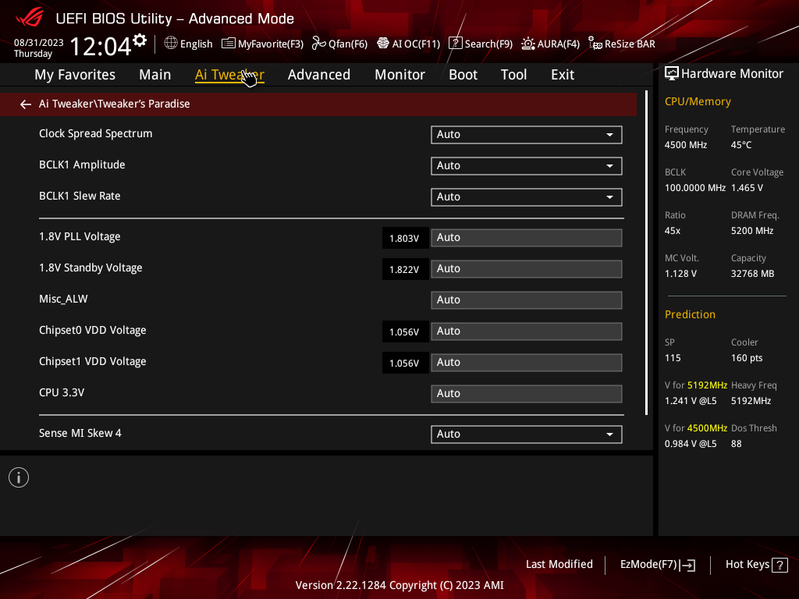Image resolution: width=799 pixels, height=599 pixels.
Task: Click the 1.803V current reading
Action: (404, 238)
